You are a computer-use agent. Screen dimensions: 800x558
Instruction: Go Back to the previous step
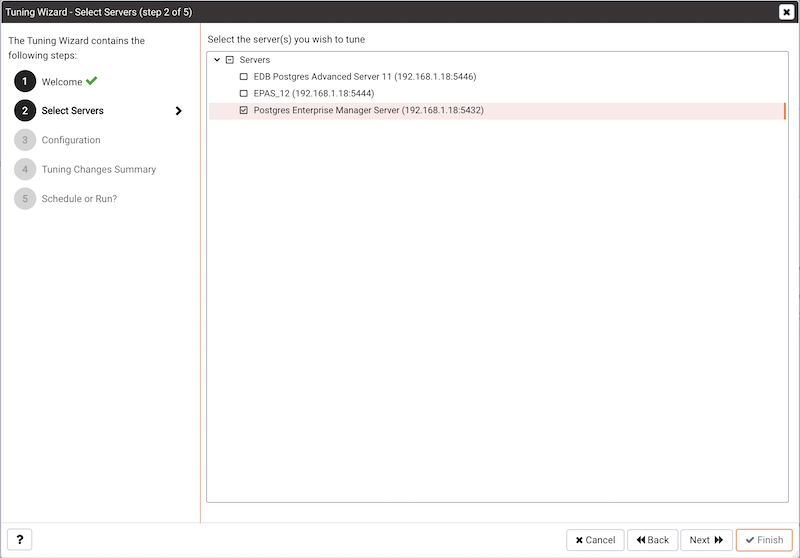[x=653, y=540]
